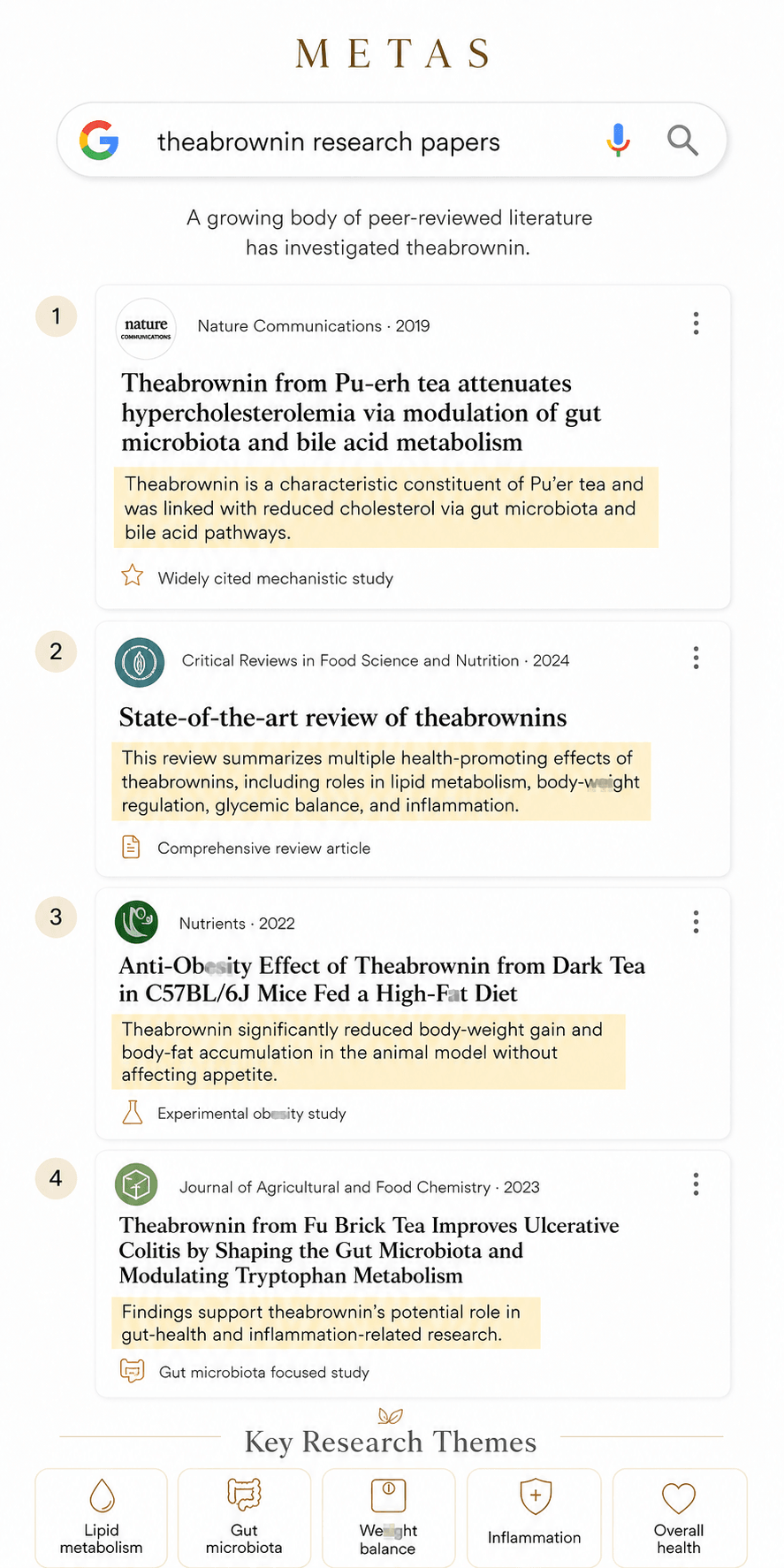The image size is (784, 1568).
Task: Open the three-dot menu on Nutrients result
Action: 696,922
